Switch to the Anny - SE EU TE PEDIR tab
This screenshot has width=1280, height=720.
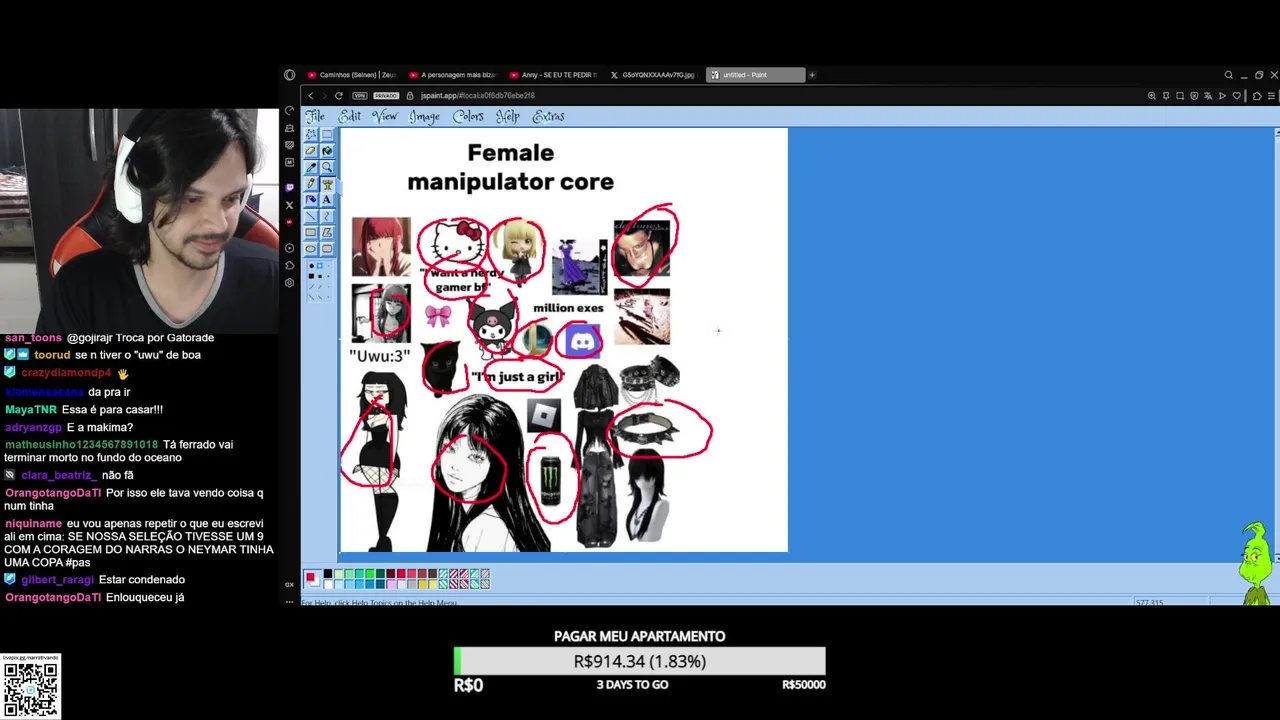tap(553, 75)
